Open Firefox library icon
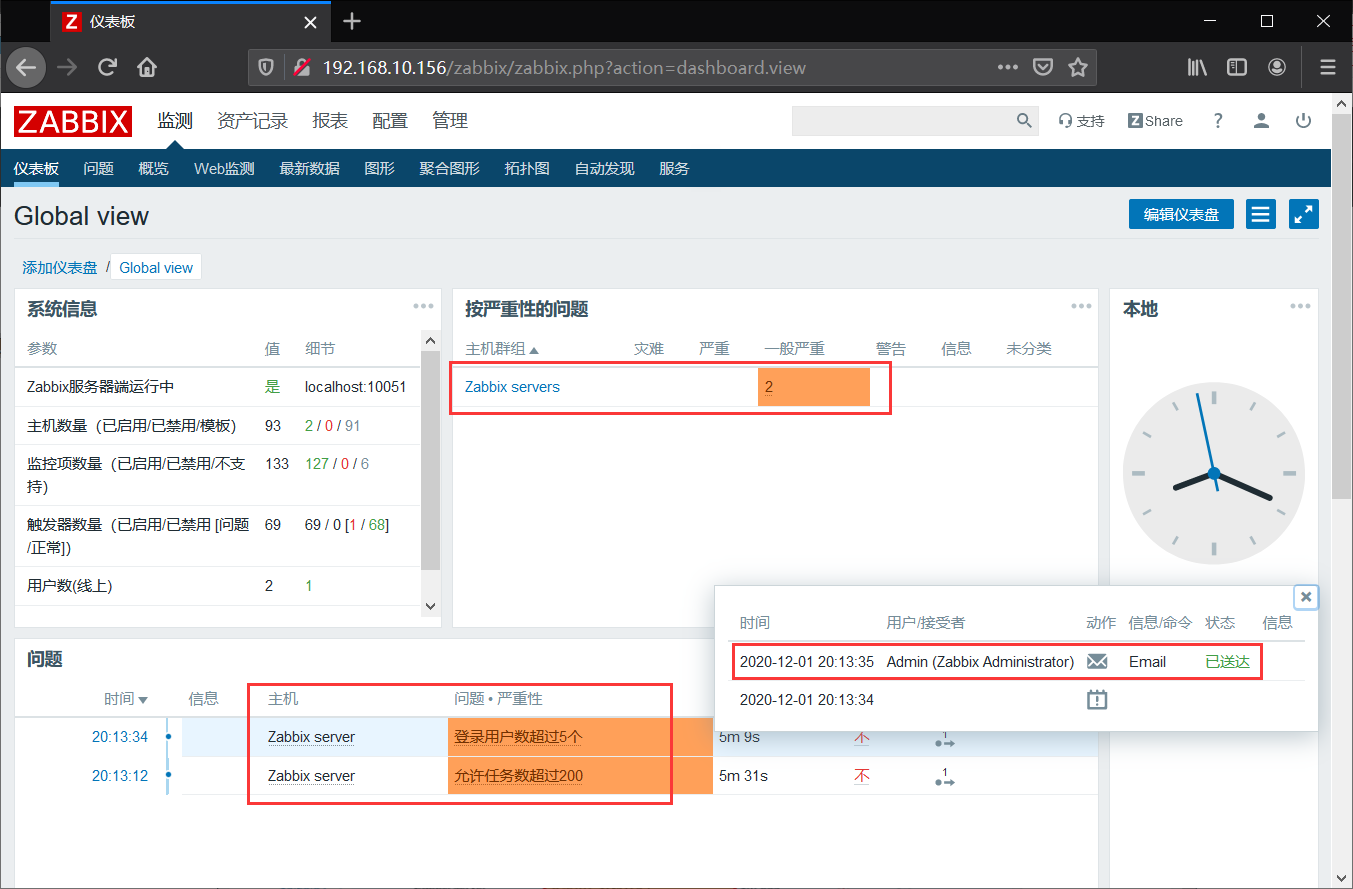 [1197, 67]
